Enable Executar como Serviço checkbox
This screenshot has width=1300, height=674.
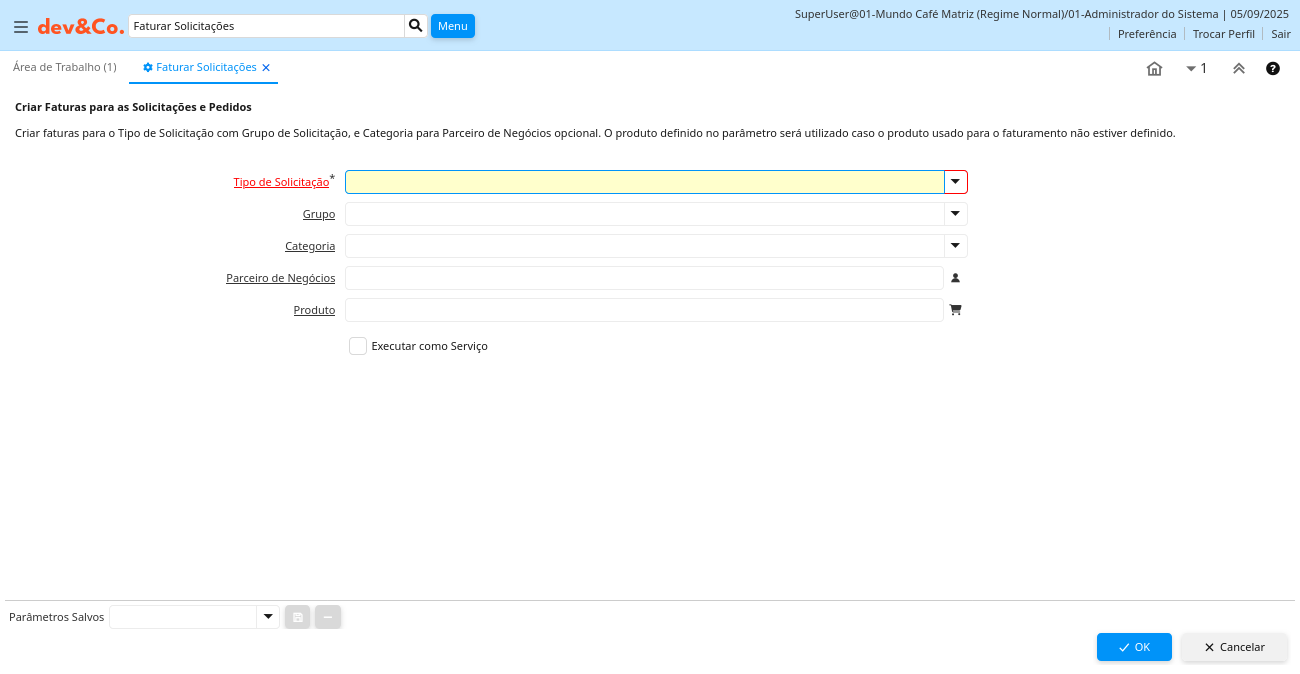pyautogui.click(x=358, y=346)
